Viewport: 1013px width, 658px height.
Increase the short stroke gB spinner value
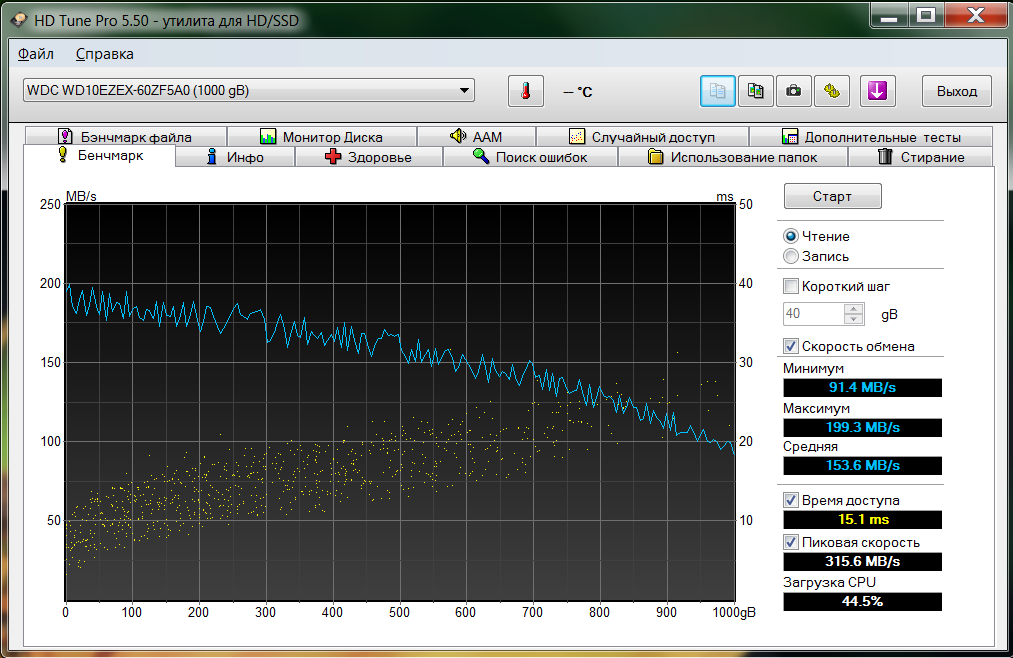click(854, 309)
